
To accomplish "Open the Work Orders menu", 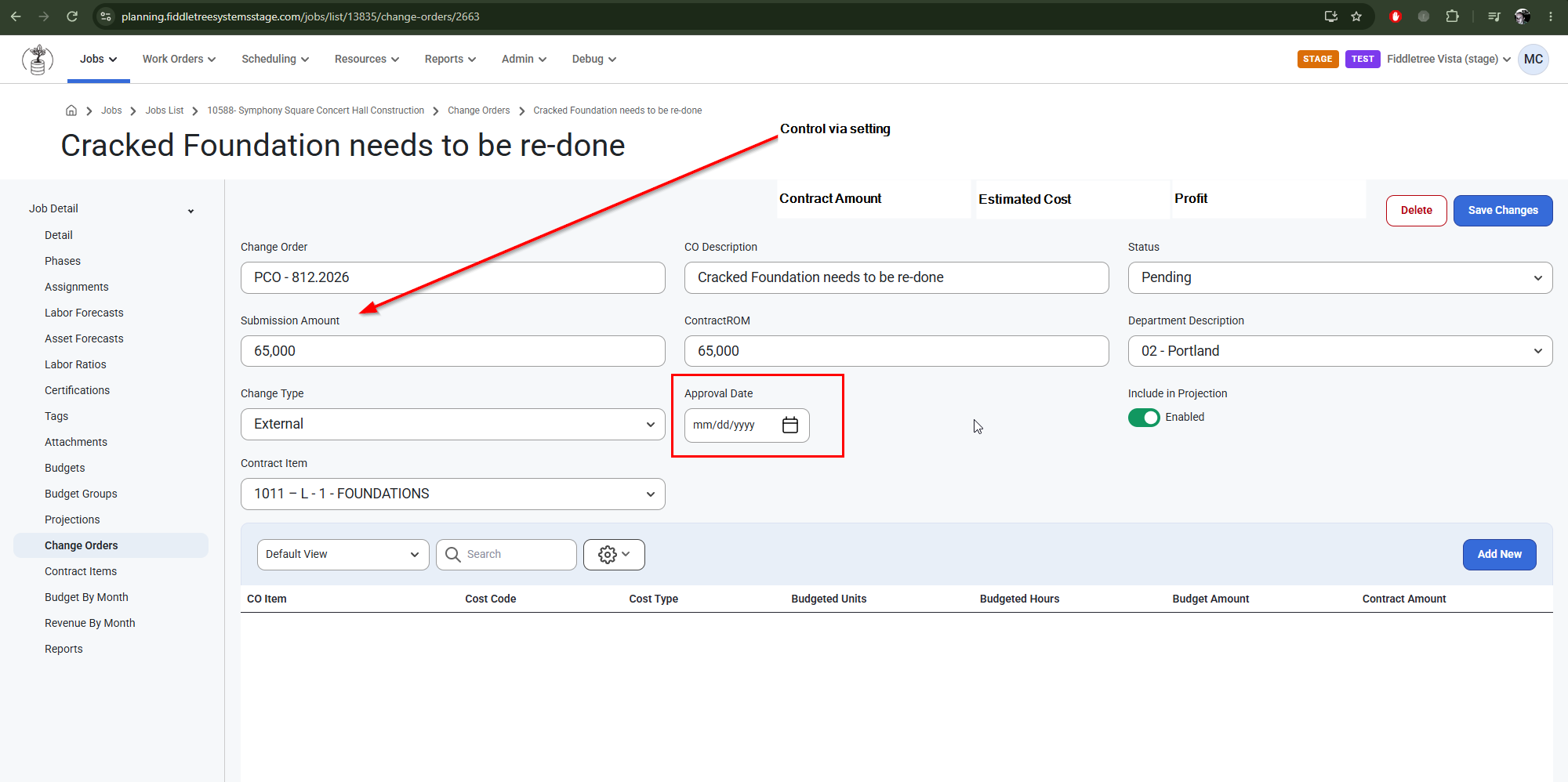I will point(179,60).
